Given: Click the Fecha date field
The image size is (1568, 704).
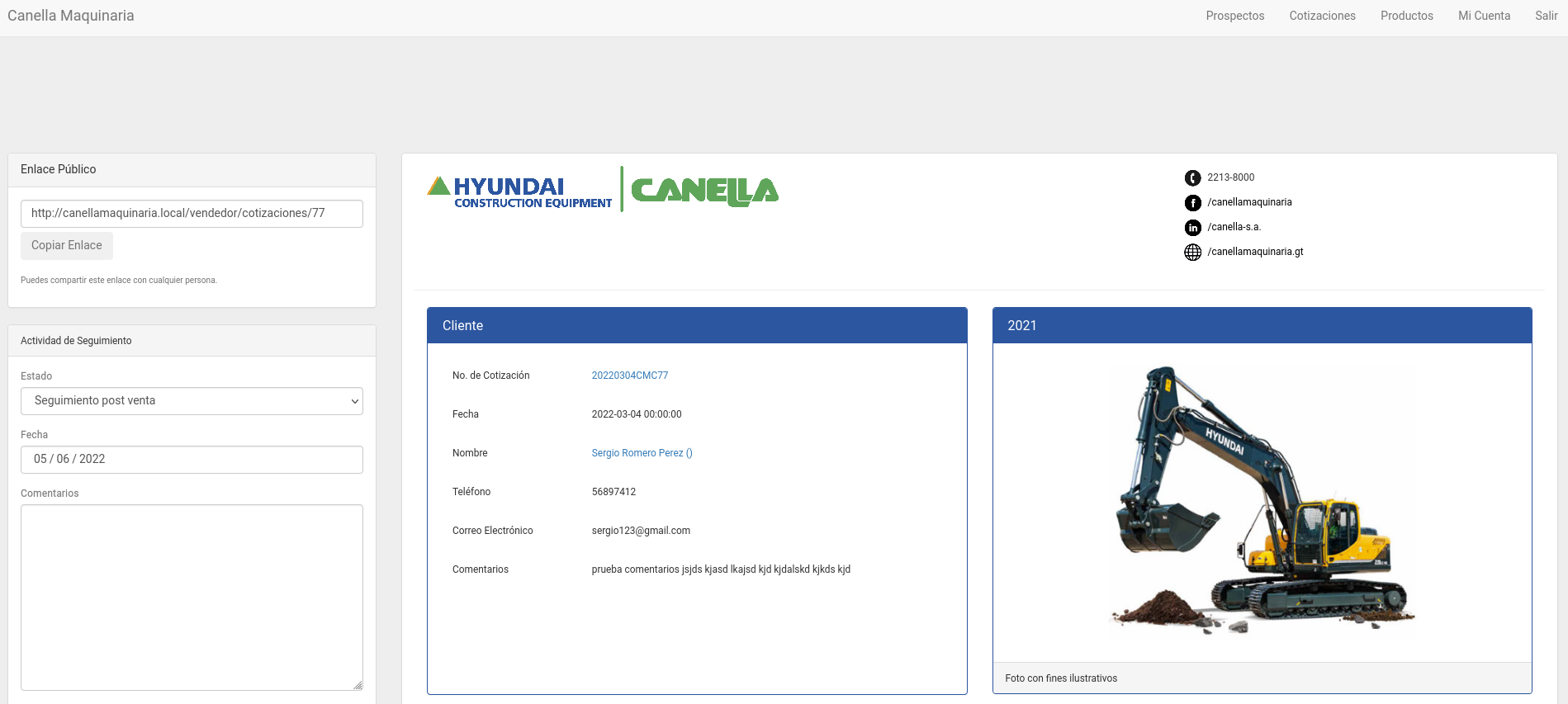Looking at the screenshot, I should (x=192, y=460).
